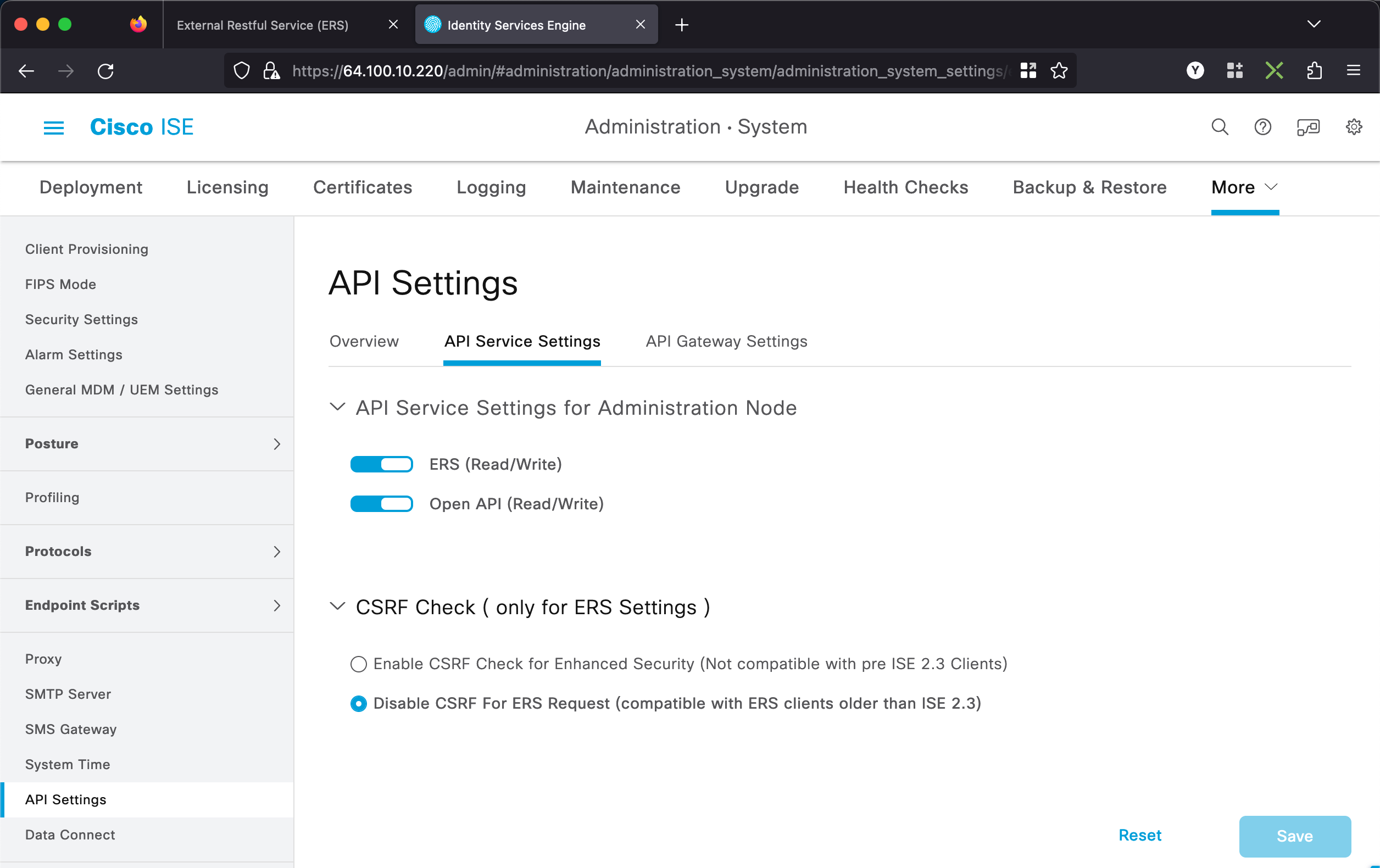Screen dimensions: 1380x868
Task: Click the shield tracking protection icon
Action: tap(242, 70)
